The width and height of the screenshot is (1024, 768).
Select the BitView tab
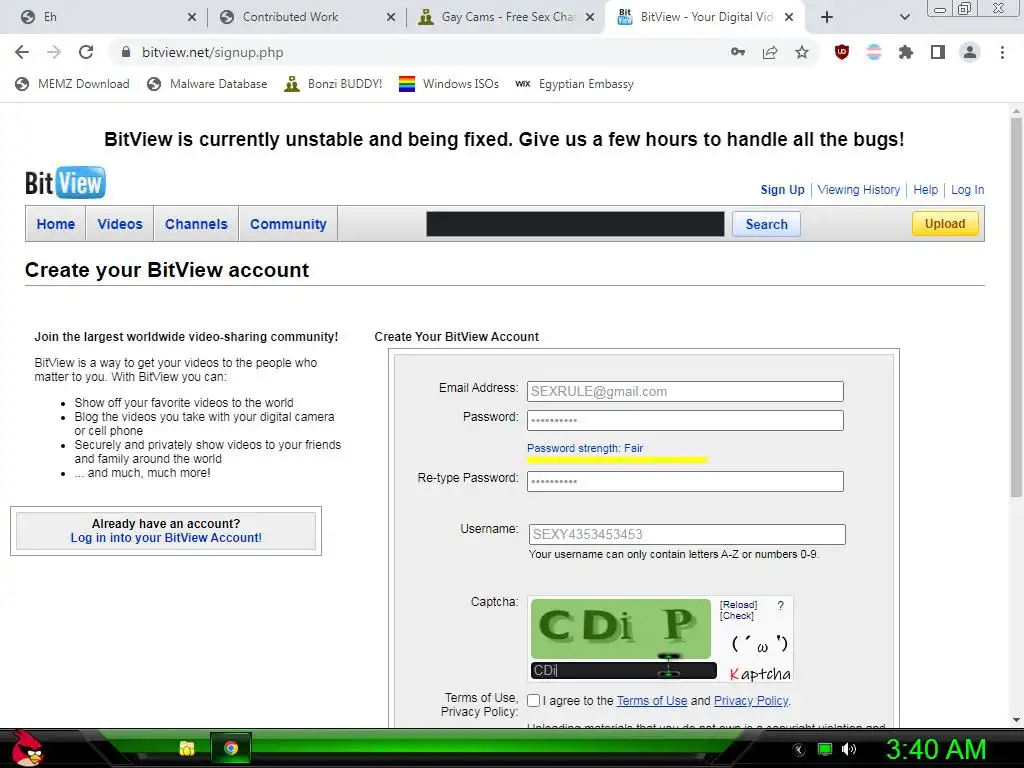tap(705, 17)
